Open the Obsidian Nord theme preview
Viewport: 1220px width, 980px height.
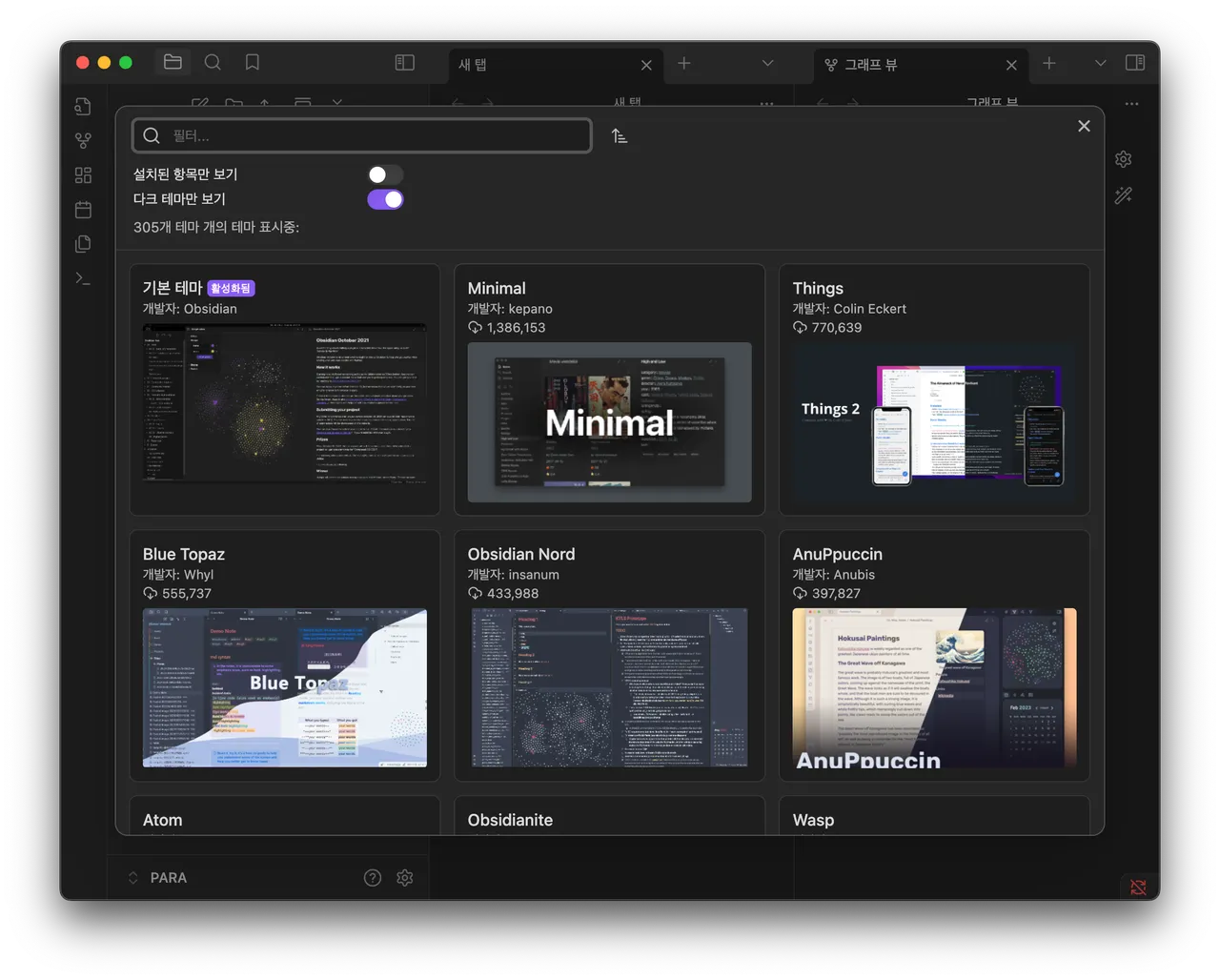(610, 688)
